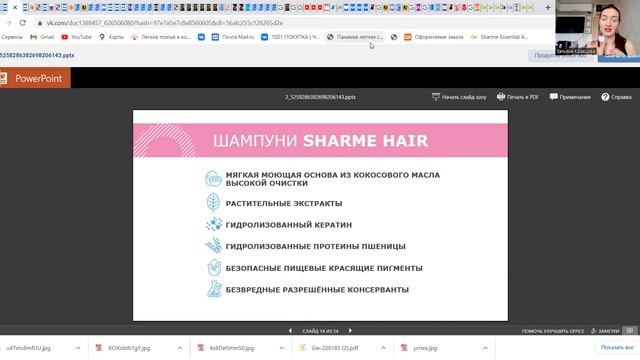Toggle the Заметки notes pane

point(605,331)
